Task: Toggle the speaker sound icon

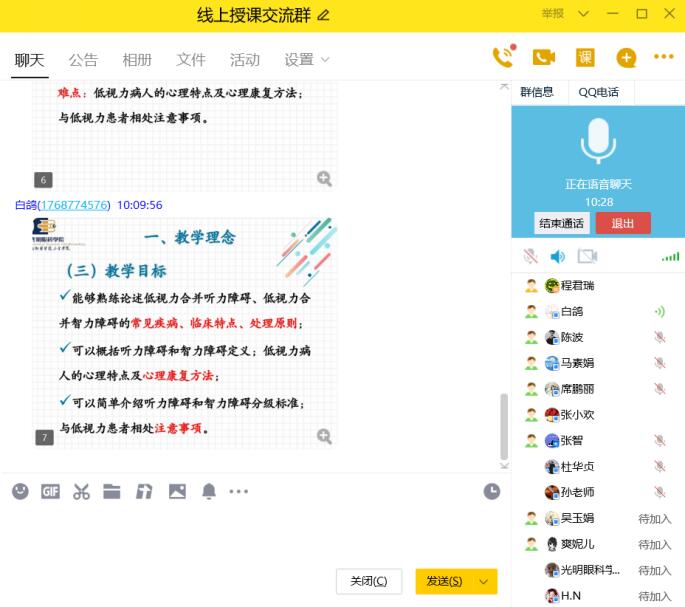Action: click(558, 257)
